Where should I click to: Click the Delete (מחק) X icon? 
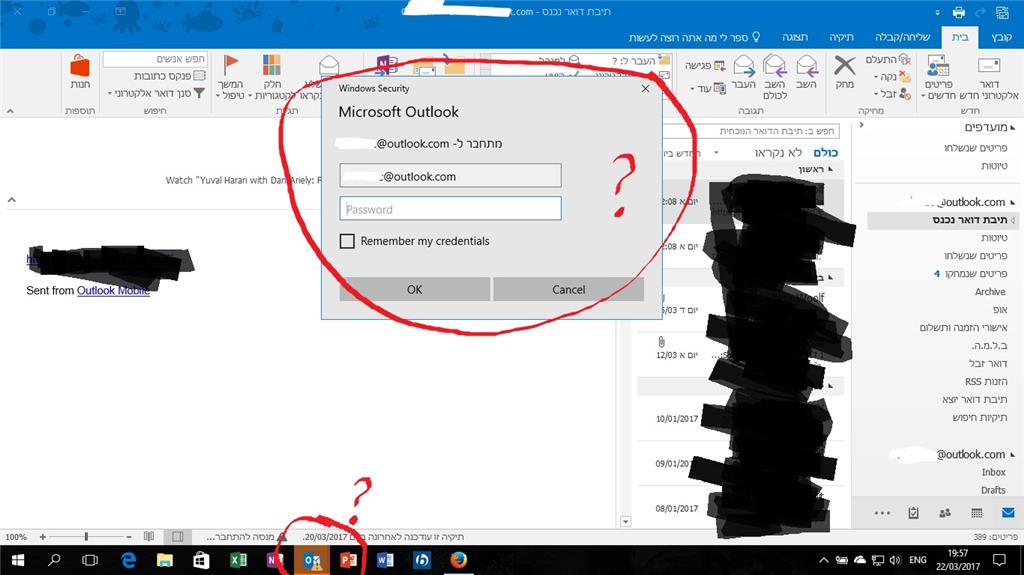pyautogui.click(x=844, y=65)
